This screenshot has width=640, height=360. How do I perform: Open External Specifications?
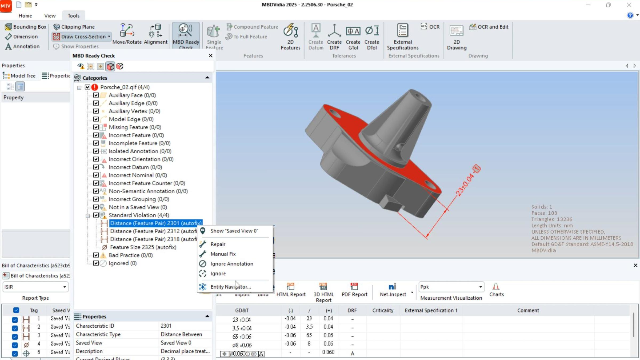click(402, 36)
